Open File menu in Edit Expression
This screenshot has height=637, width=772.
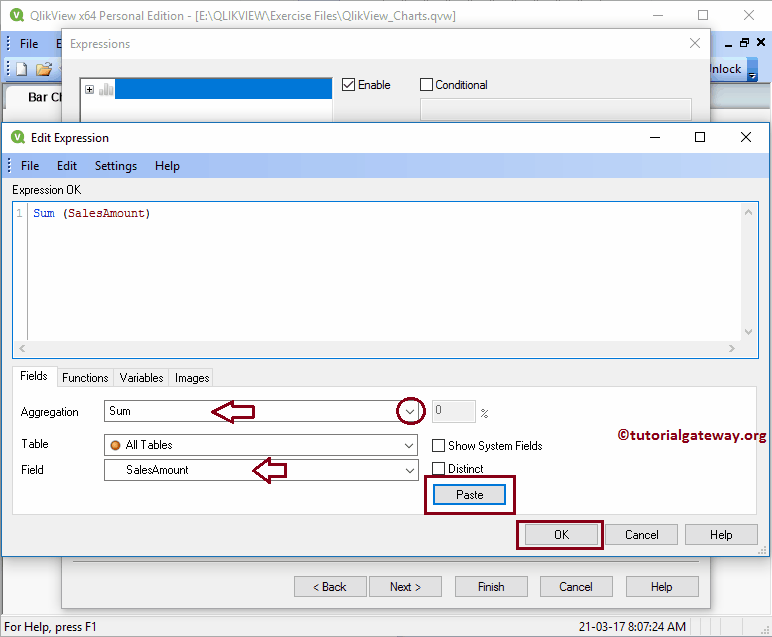tap(30, 166)
